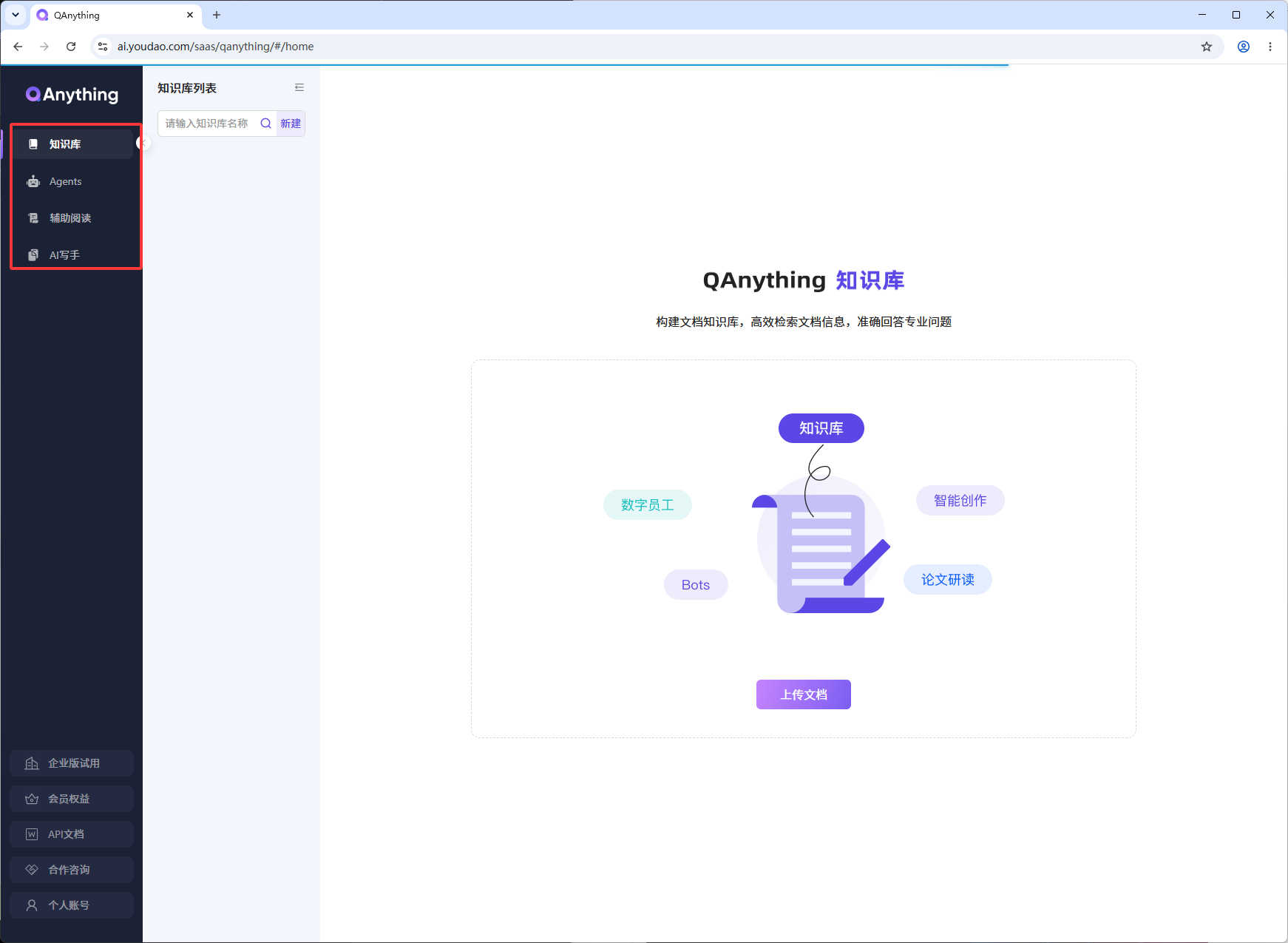This screenshot has height=943, width=1288.
Task: Click the 知识库列表 panel heading
Action: point(187,88)
